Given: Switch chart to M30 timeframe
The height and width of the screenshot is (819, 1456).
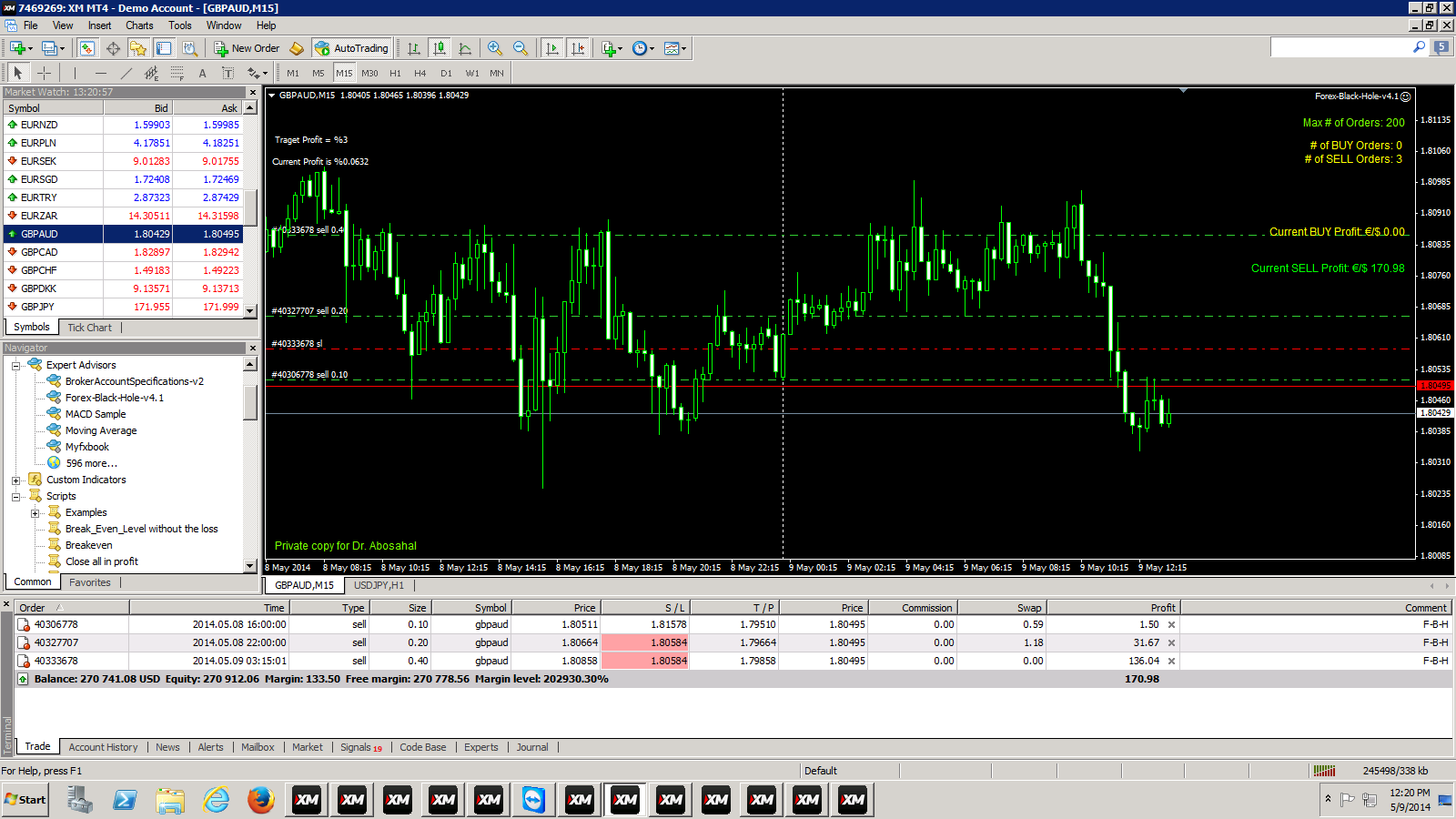Looking at the screenshot, I should coord(369,73).
